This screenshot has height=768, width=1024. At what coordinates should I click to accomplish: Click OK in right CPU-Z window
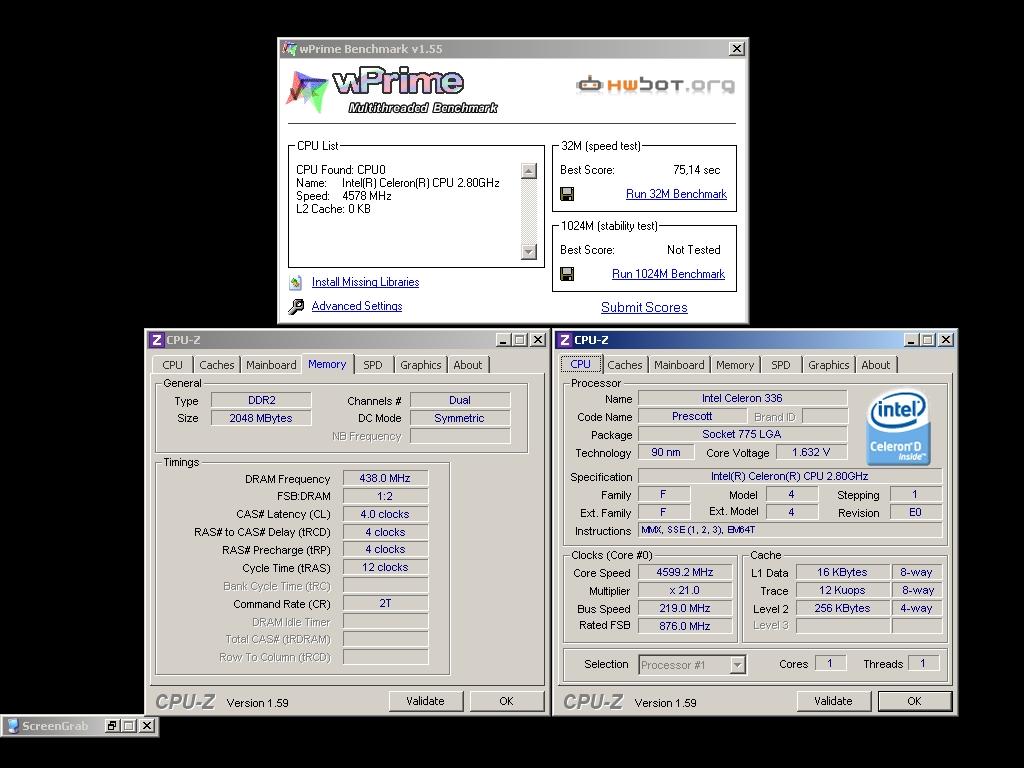[914, 701]
